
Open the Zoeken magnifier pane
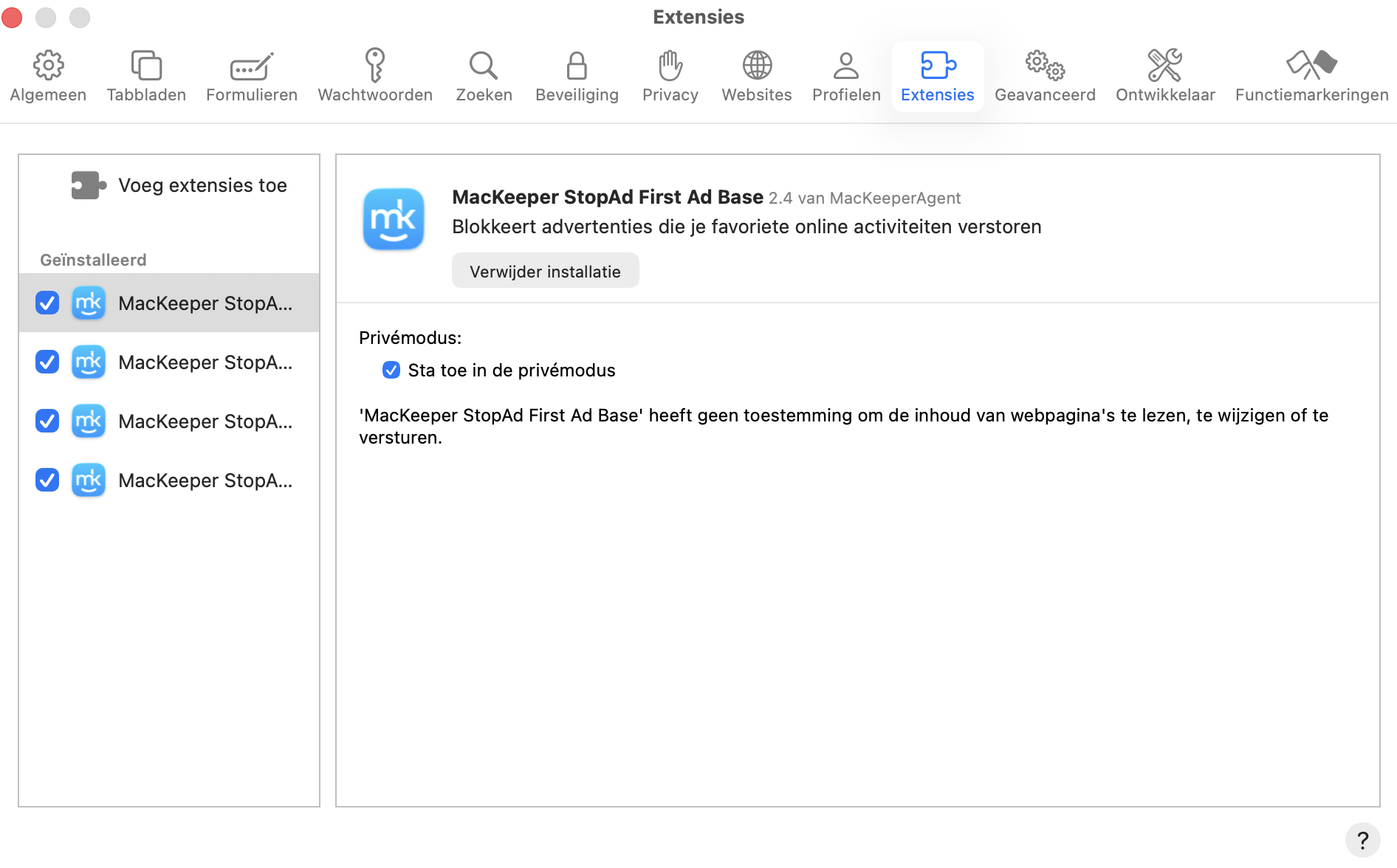[484, 76]
